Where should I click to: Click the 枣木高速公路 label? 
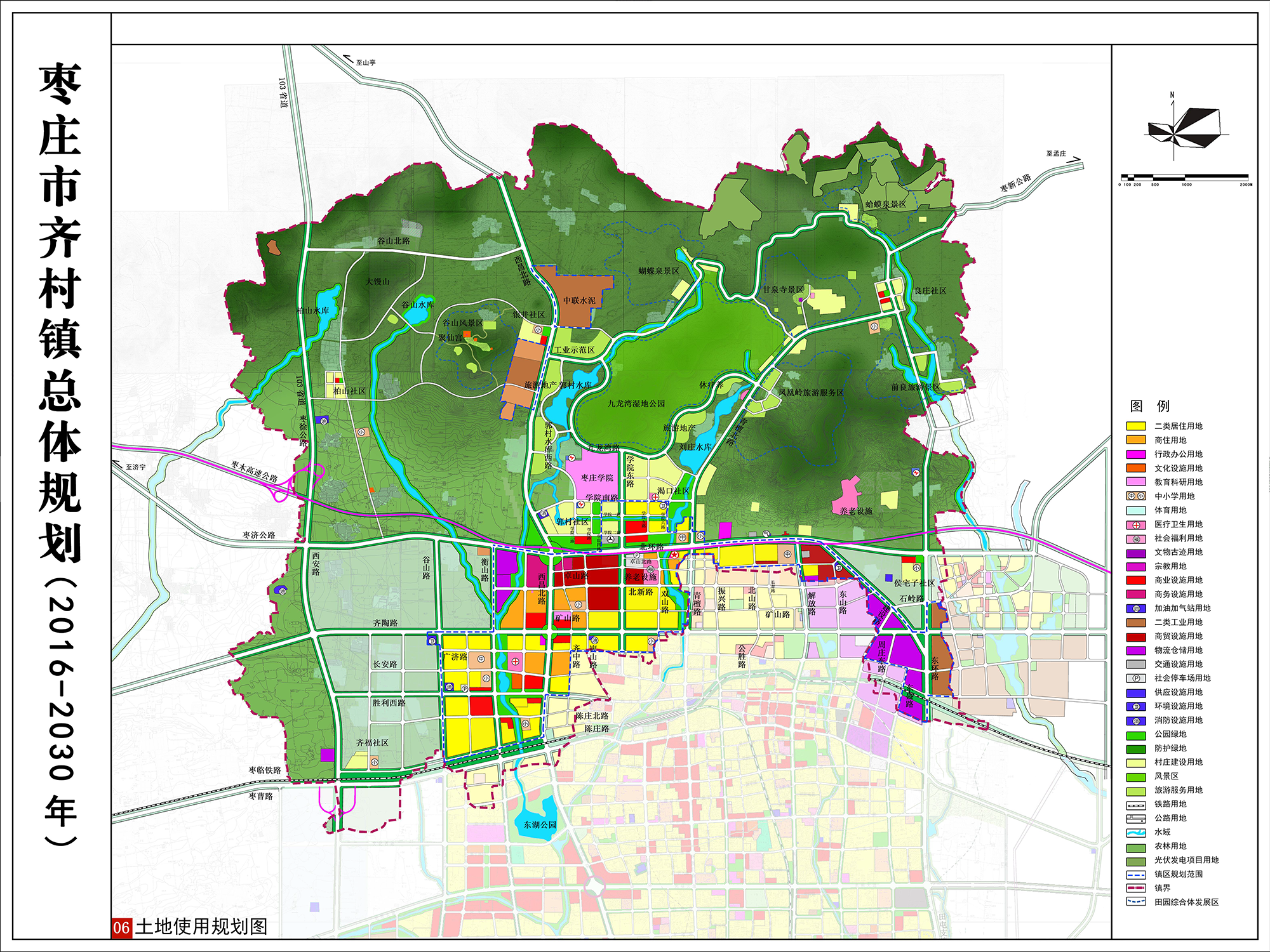click(255, 471)
